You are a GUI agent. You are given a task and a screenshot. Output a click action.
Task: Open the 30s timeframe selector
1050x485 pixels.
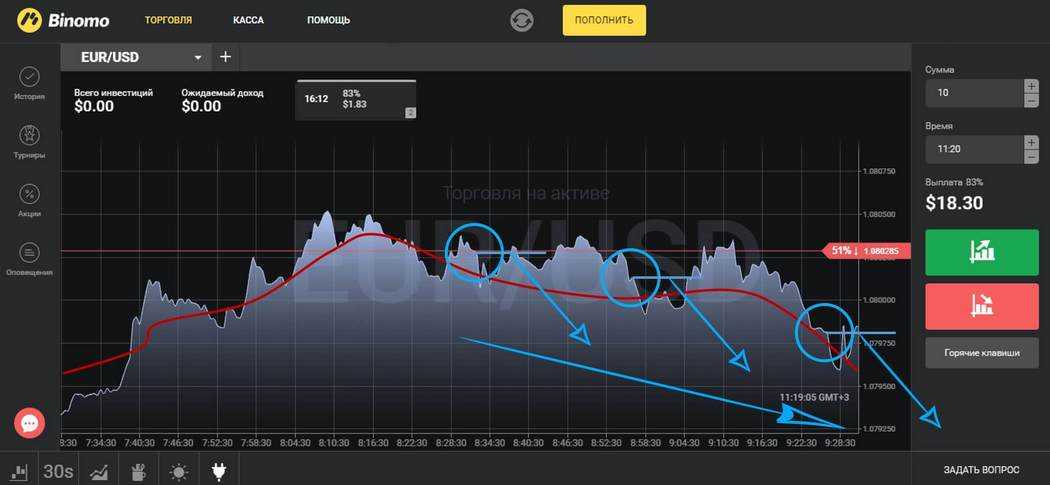tap(58, 471)
